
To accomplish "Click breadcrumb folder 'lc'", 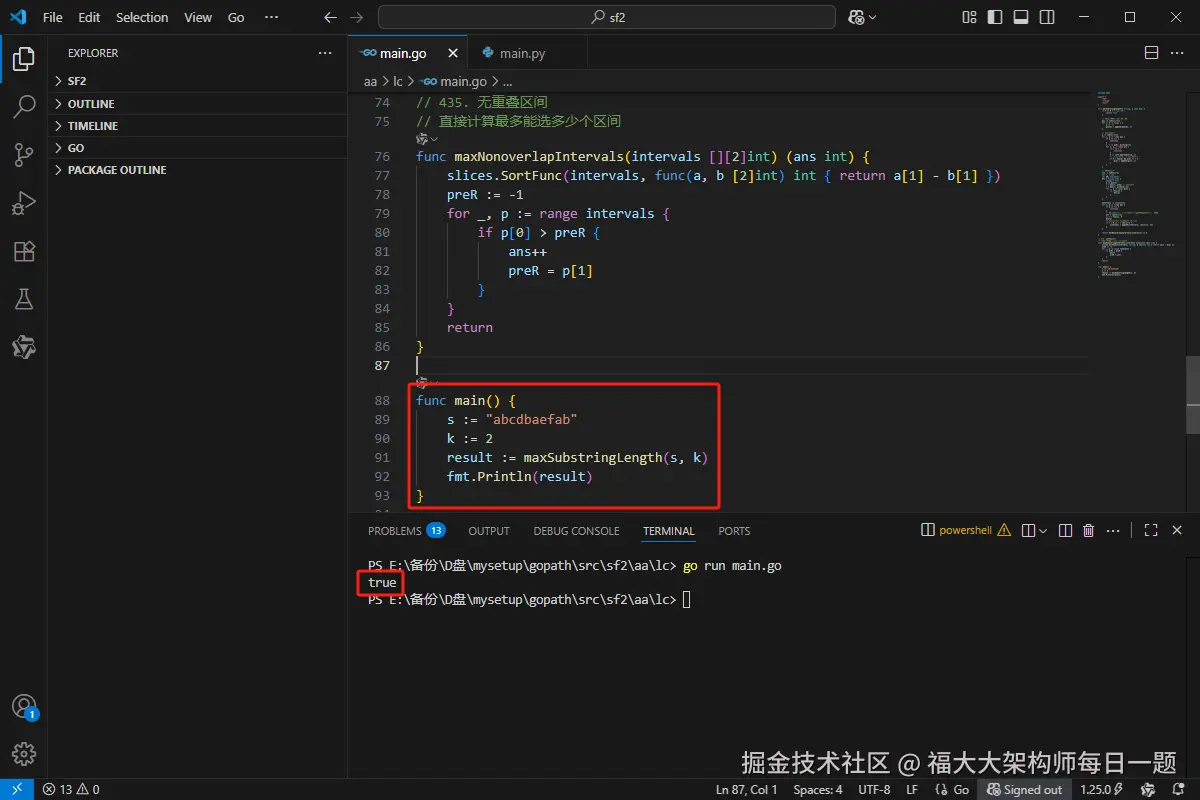I will coord(397,81).
